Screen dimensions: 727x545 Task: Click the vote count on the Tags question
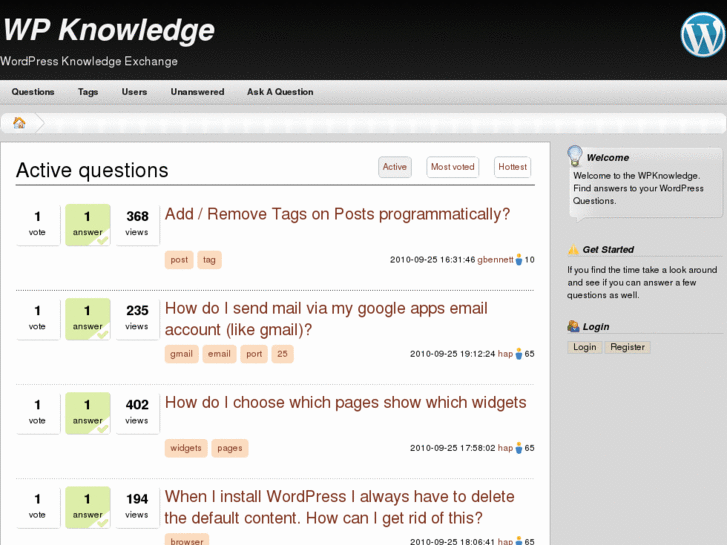[x=38, y=225]
